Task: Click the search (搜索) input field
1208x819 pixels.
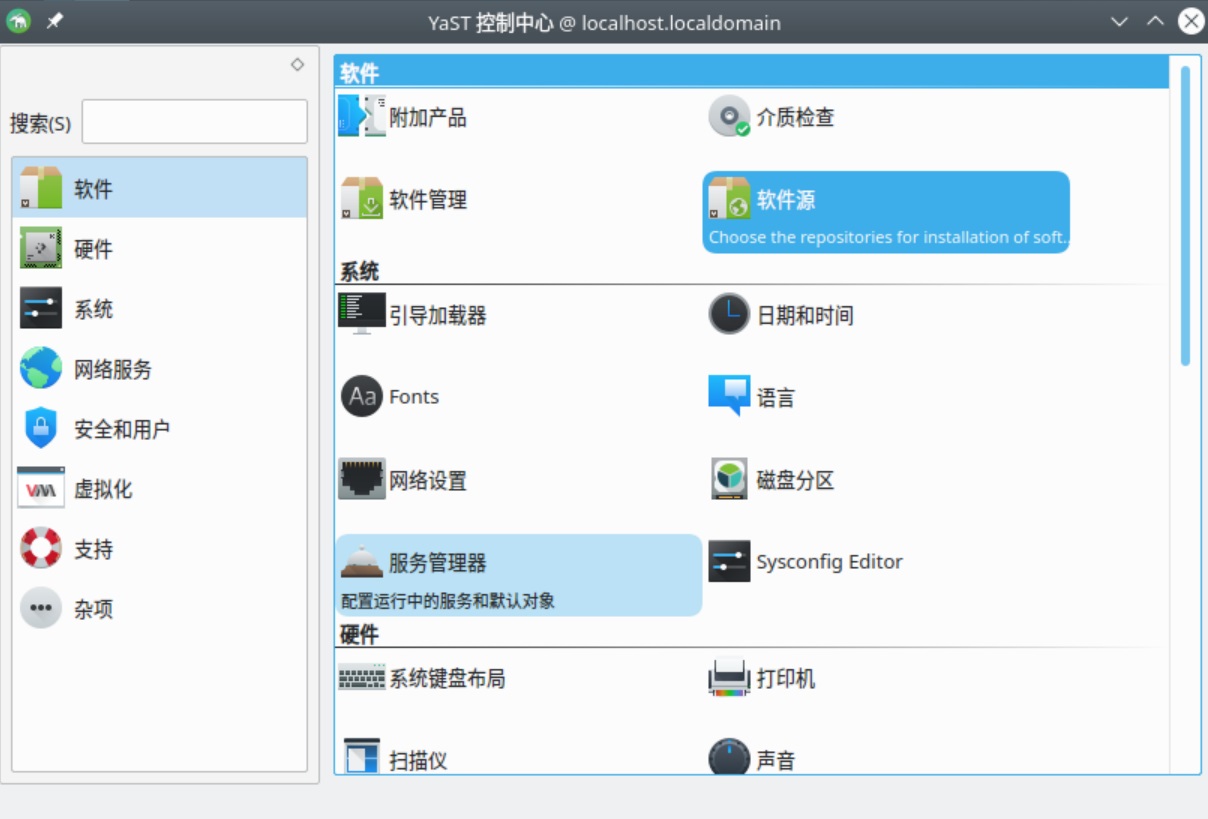Action: 195,122
